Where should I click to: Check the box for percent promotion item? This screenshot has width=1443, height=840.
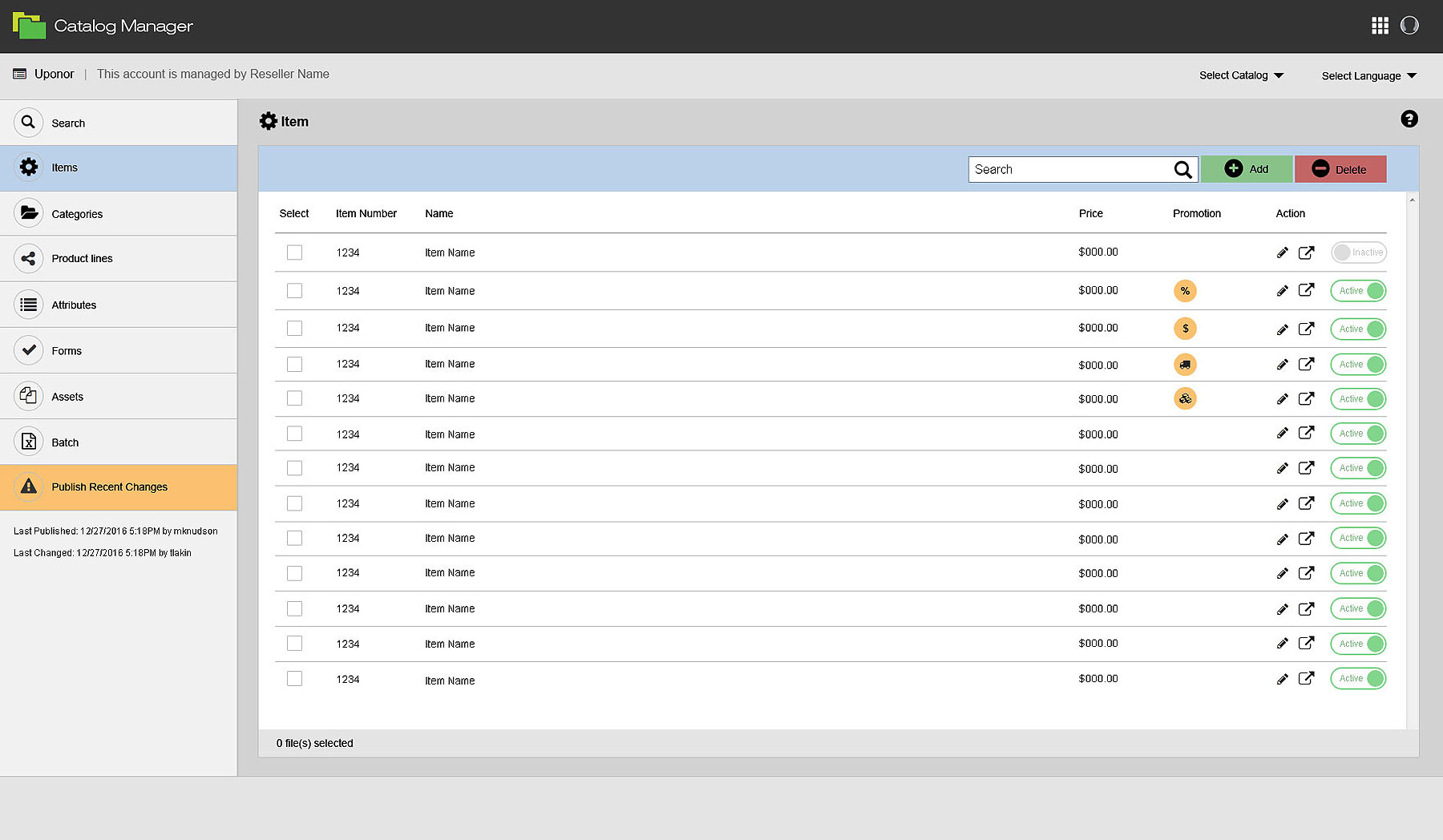point(294,290)
